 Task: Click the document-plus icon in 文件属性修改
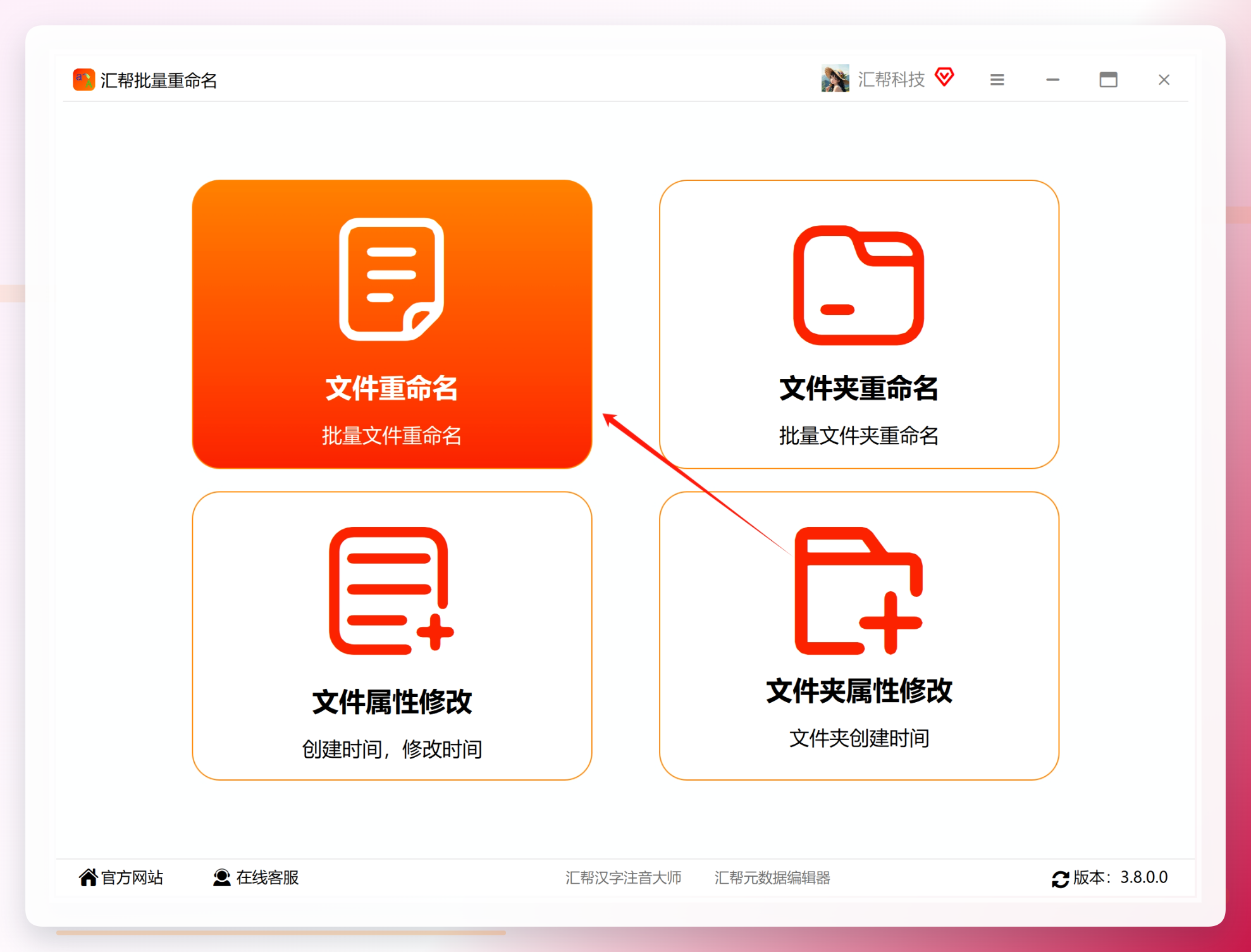pos(391,590)
